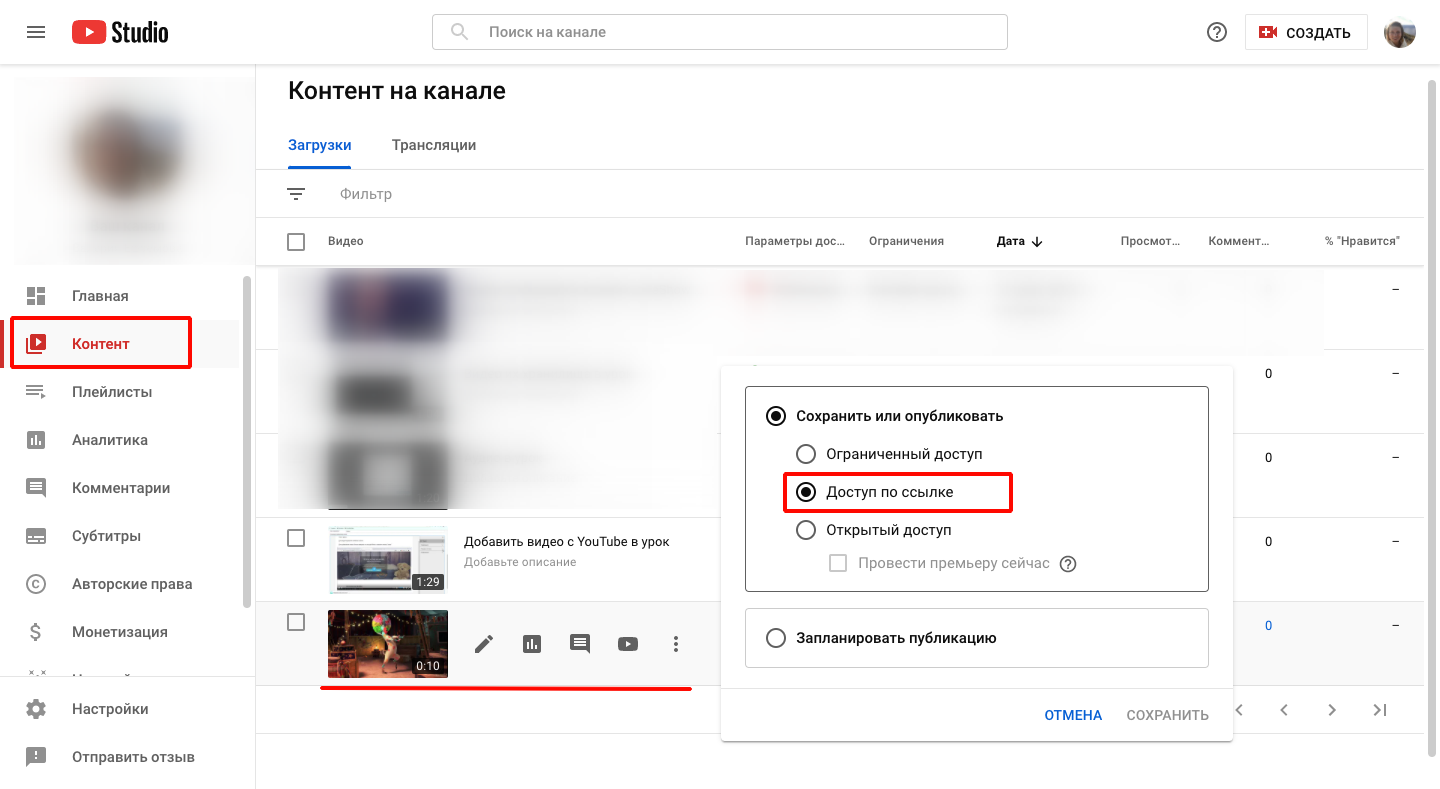The height and width of the screenshot is (789, 1440).
Task: Open the hamburger navigation menu
Action: coord(36,32)
